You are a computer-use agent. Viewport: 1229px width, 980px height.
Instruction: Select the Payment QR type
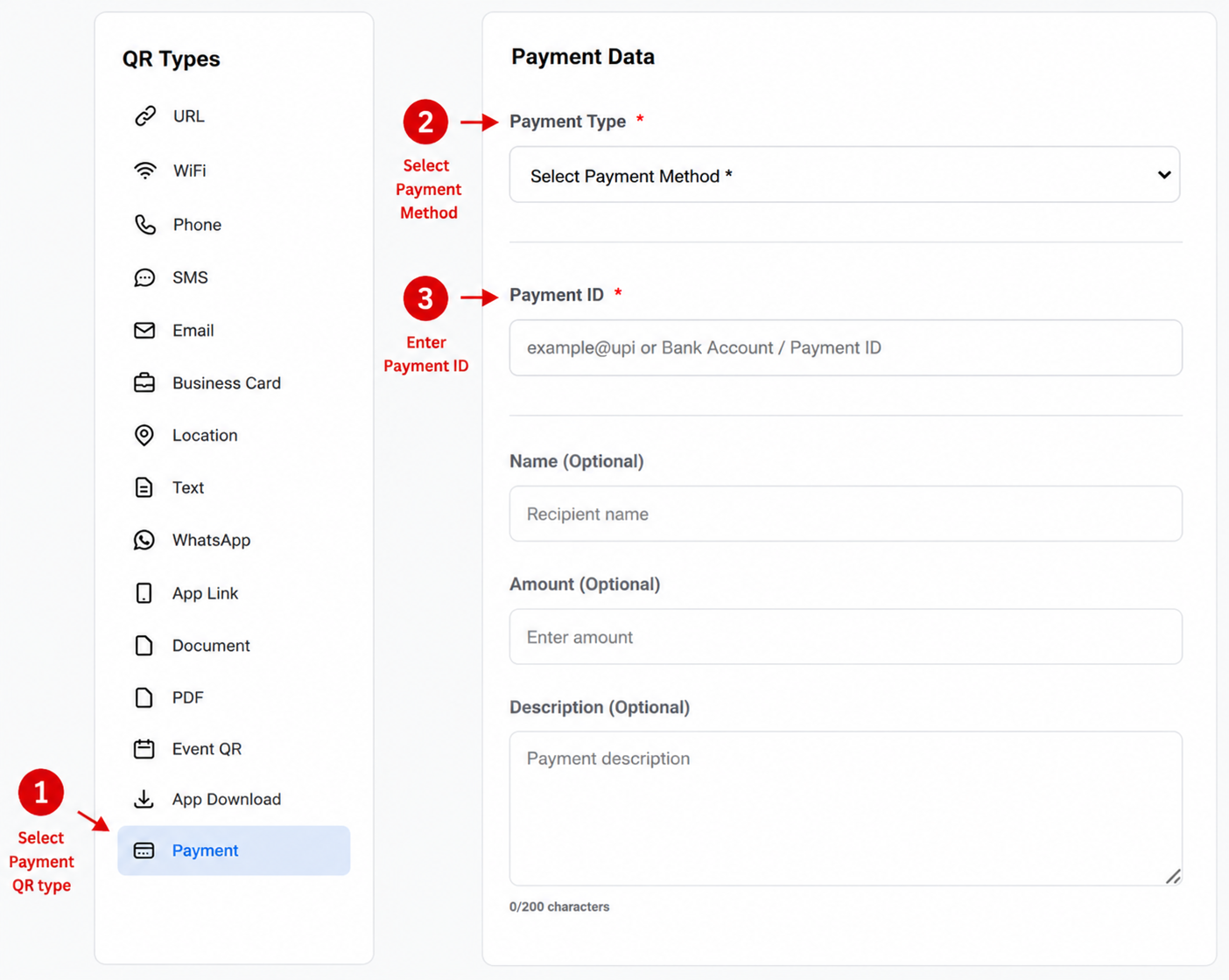[234, 850]
